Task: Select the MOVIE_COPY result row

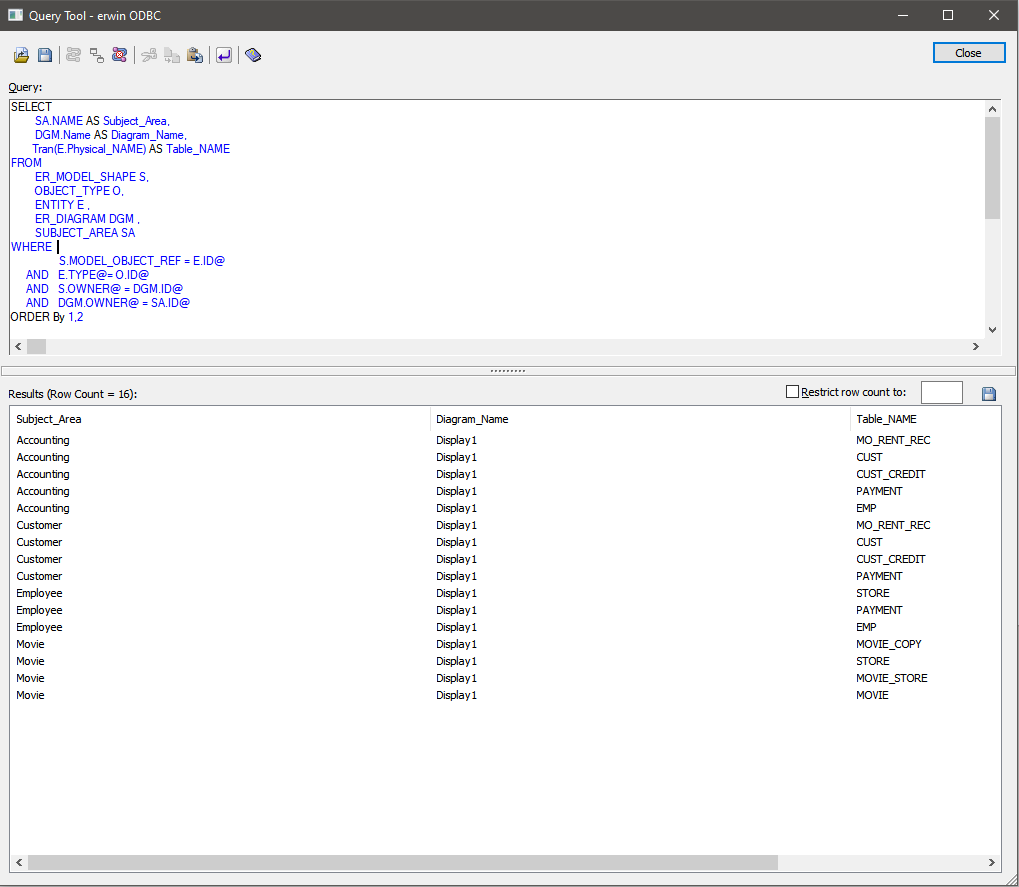Action: click(x=888, y=644)
